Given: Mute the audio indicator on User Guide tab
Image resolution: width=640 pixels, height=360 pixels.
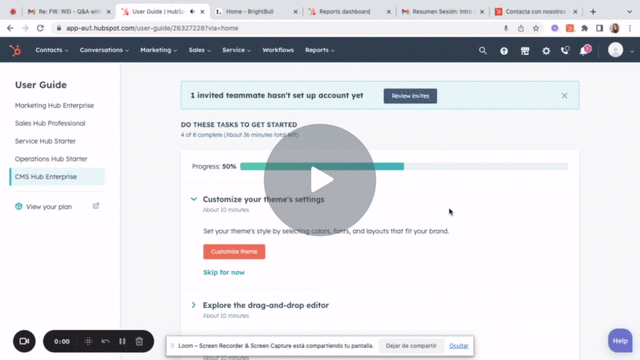Looking at the screenshot, I should click(192, 12).
